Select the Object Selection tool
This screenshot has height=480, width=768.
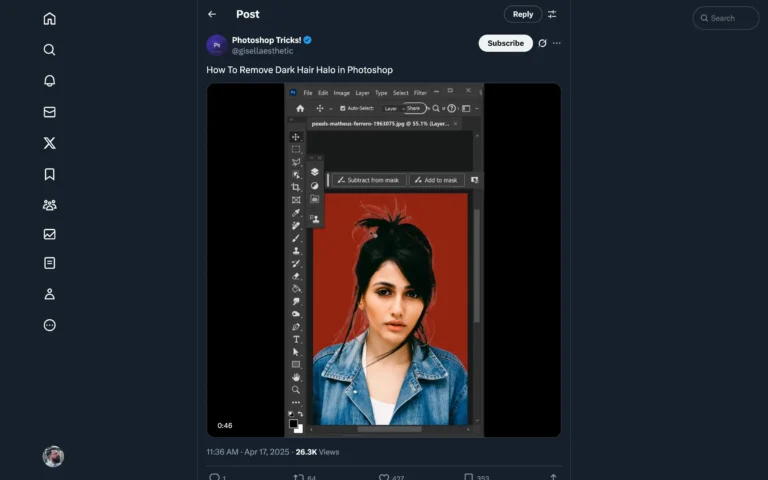[x=295, y=175]
